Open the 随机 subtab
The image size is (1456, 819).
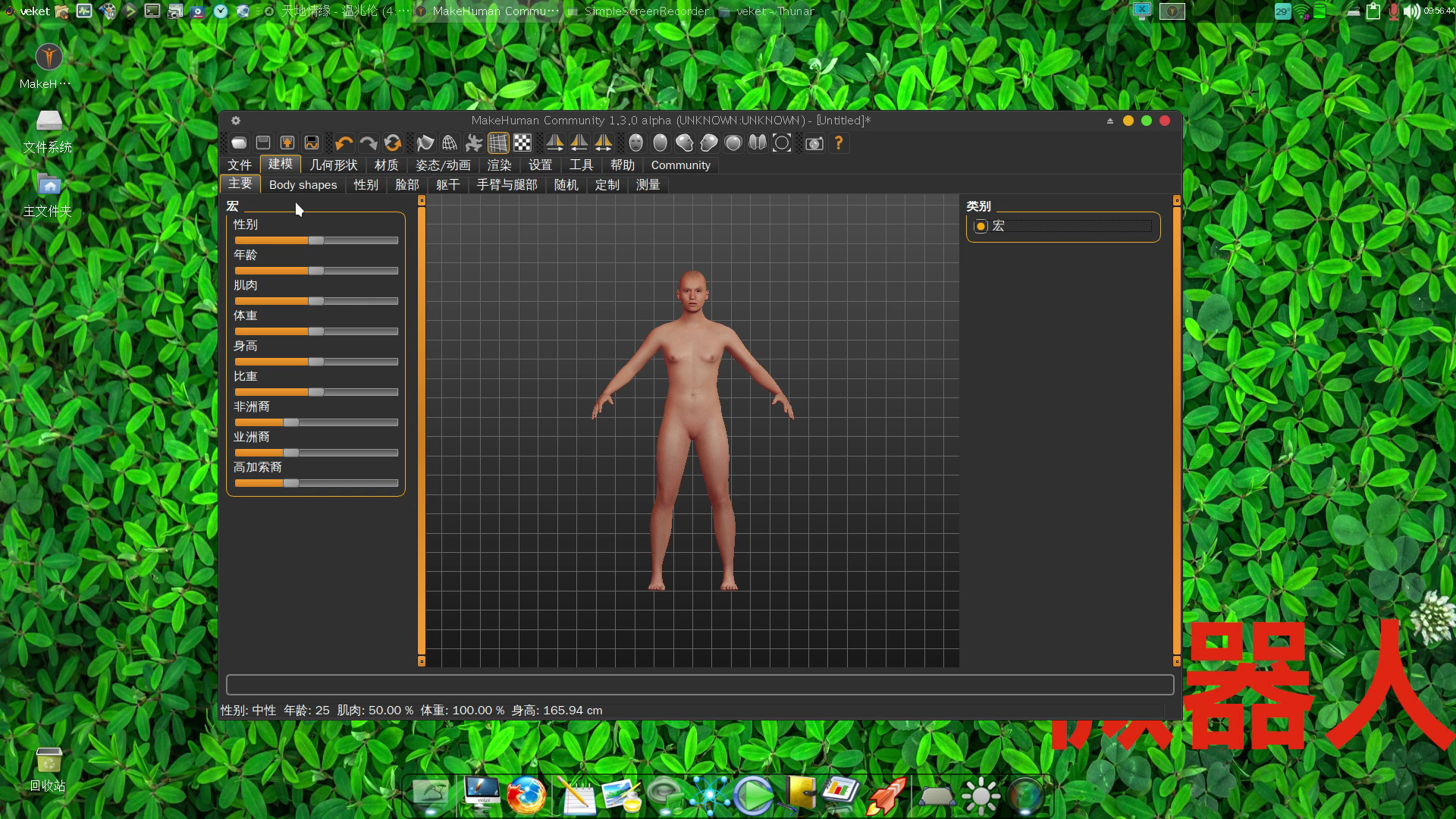pyautogui.click(x=566, y=185)
